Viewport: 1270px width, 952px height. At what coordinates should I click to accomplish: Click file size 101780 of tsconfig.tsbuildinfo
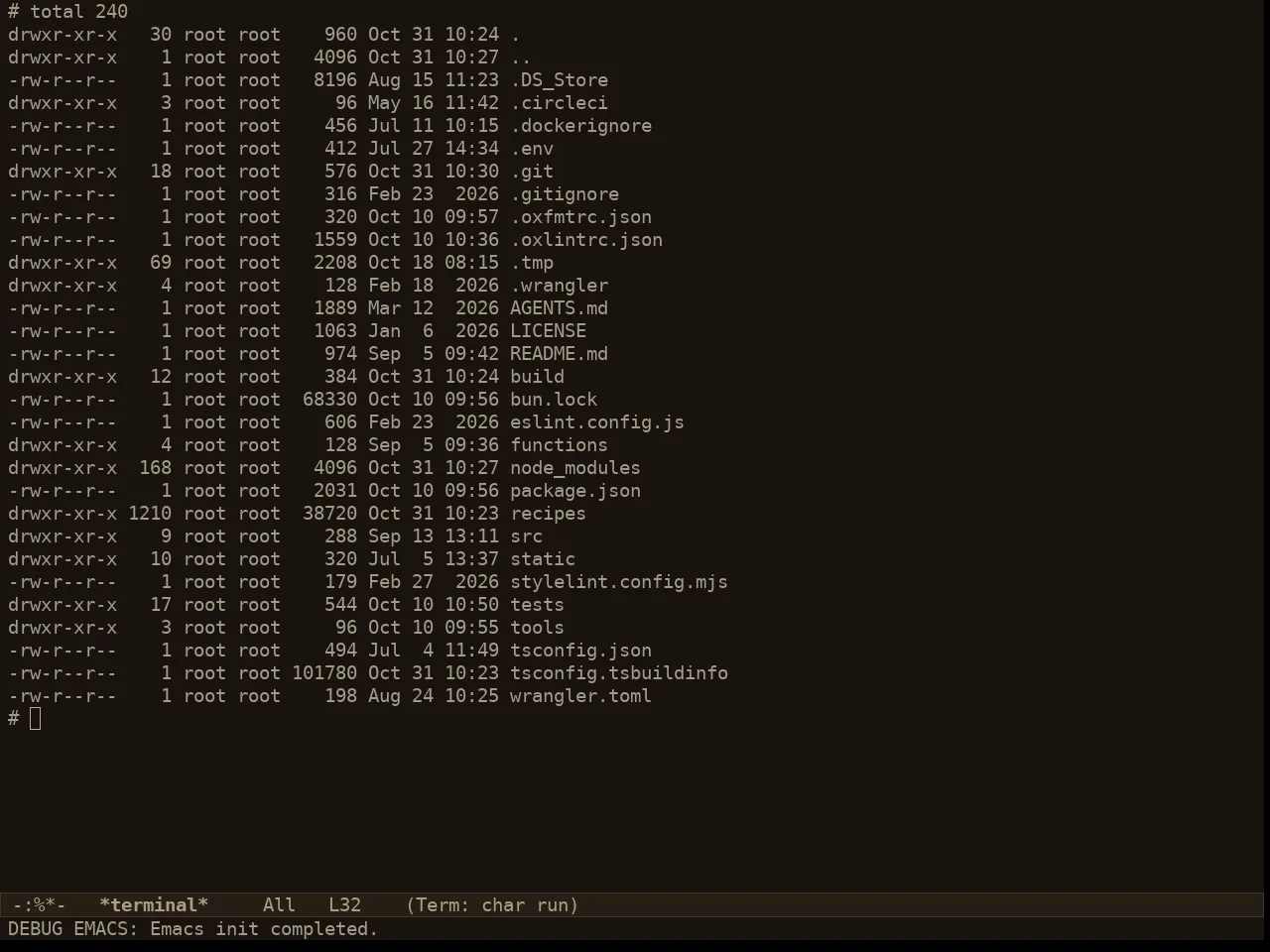tap(324, 673)
